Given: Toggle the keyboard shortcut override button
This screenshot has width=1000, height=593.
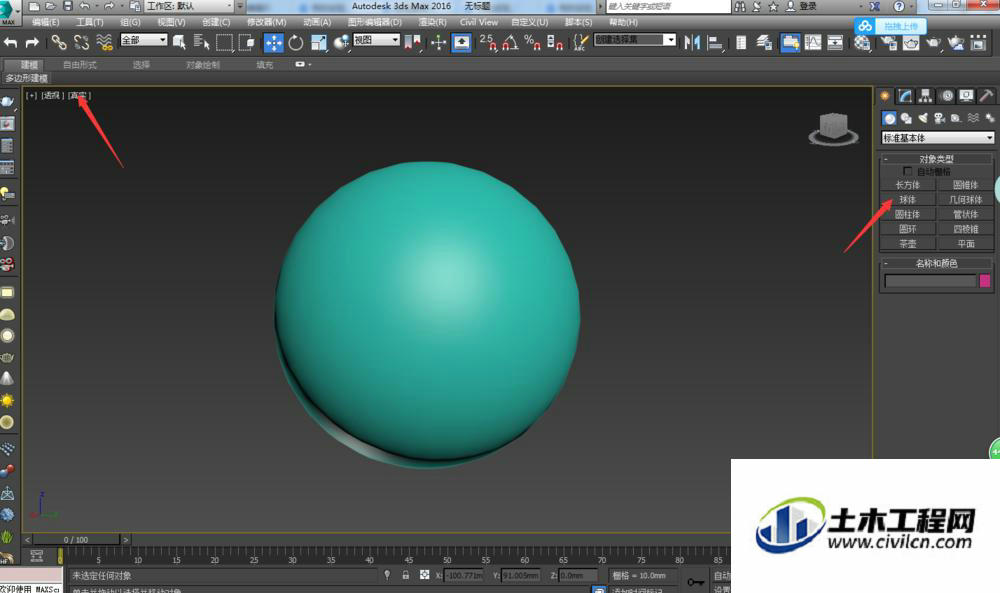Looking at the screenshot, I should (x=461, y=43).
